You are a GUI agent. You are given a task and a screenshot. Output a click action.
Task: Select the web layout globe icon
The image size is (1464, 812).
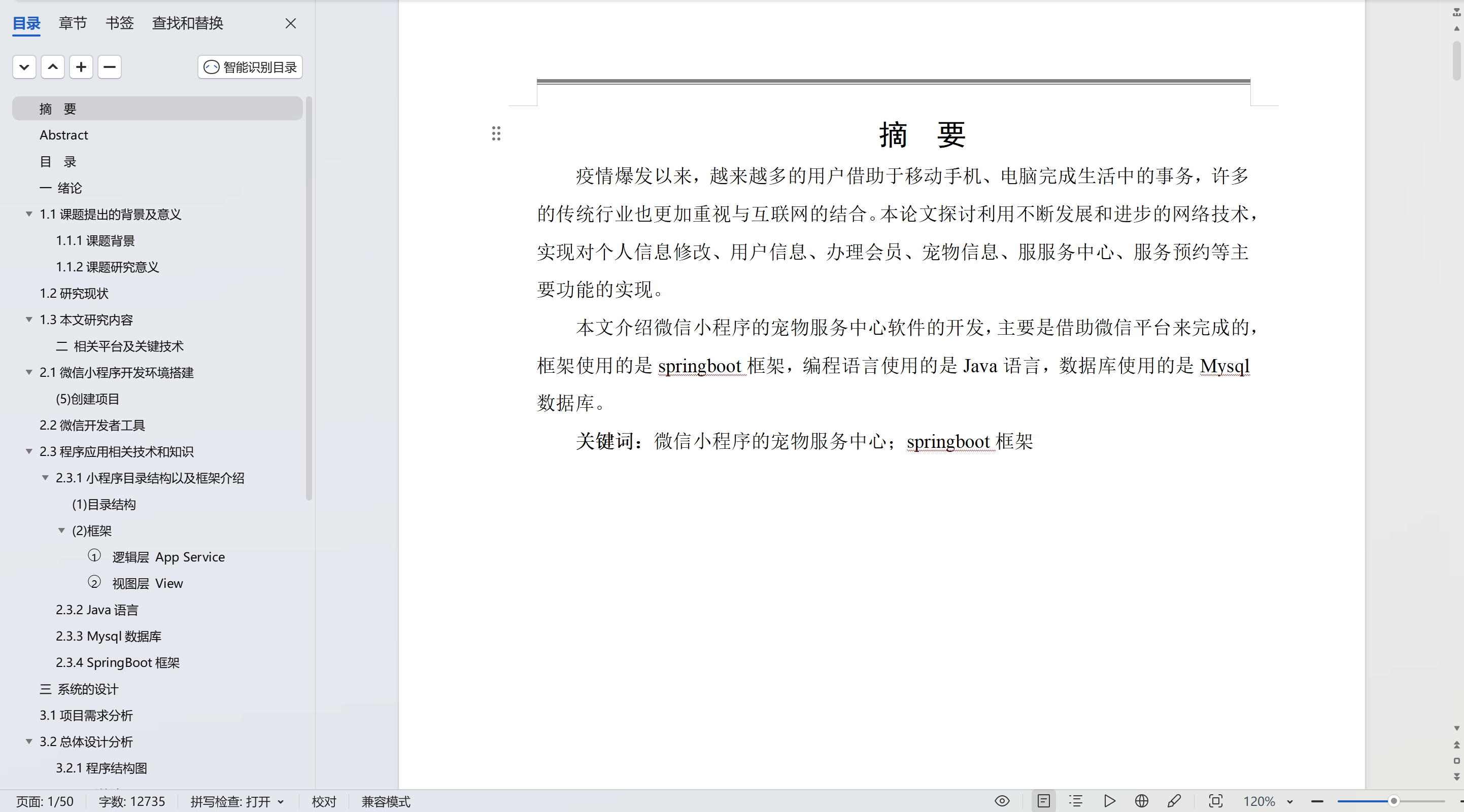(1142, 801)
